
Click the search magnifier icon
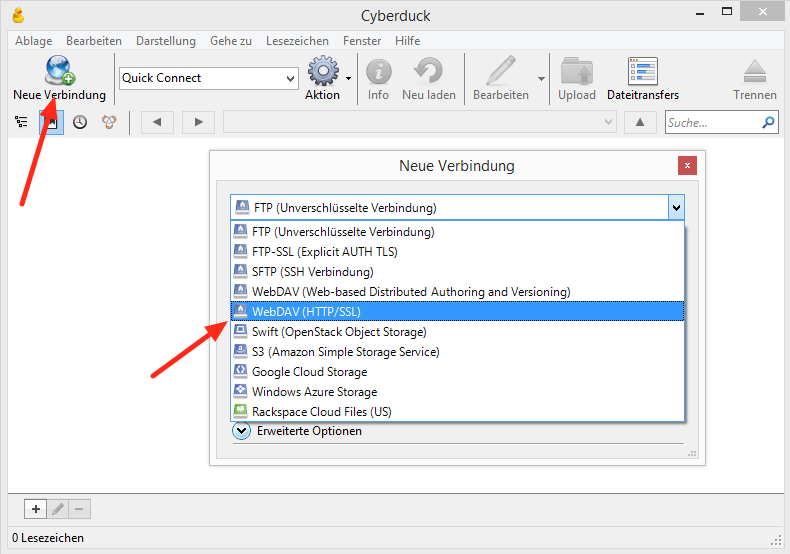point(768,122)
